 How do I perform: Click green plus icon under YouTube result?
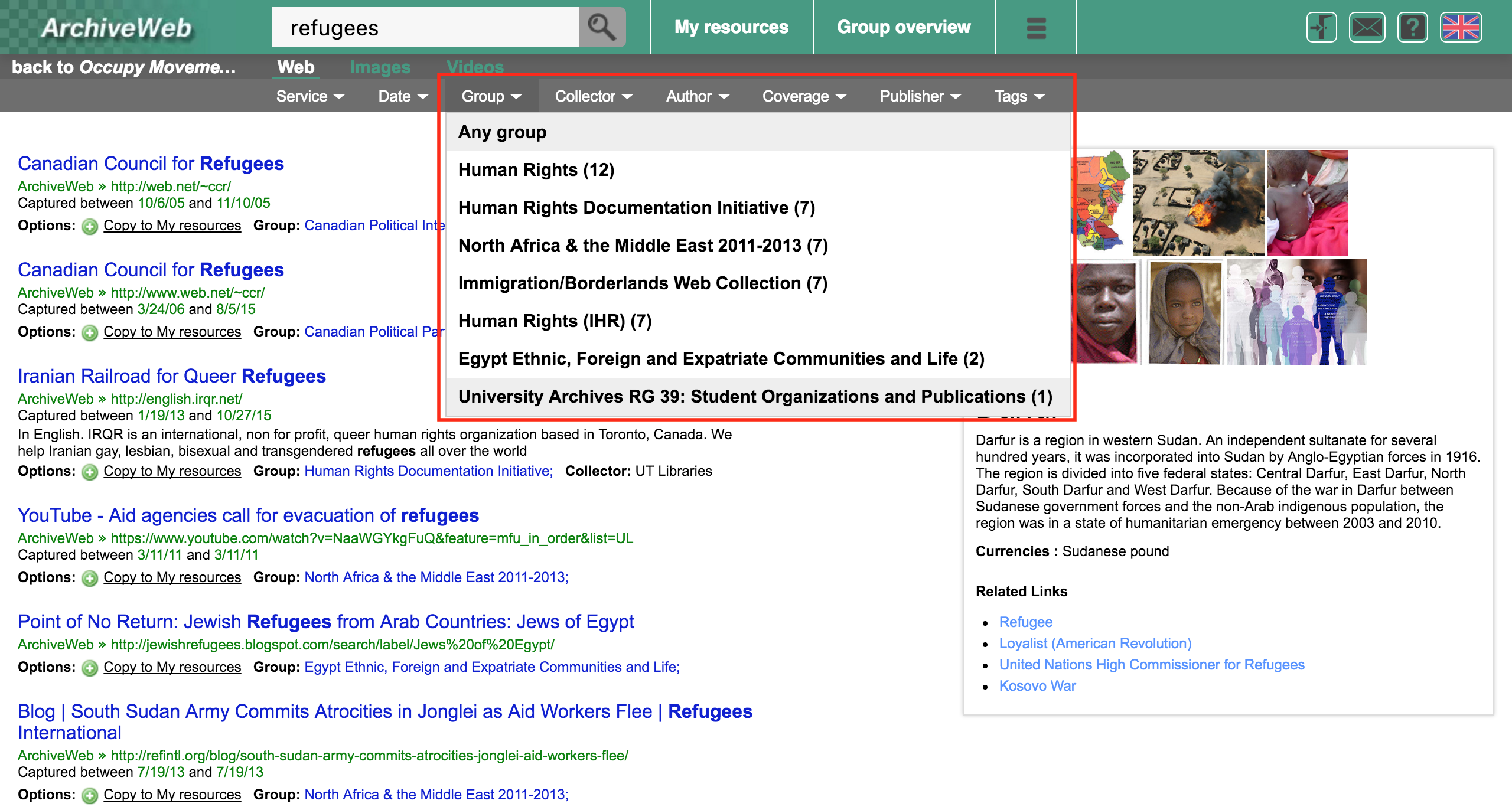[x=90, y=578]
